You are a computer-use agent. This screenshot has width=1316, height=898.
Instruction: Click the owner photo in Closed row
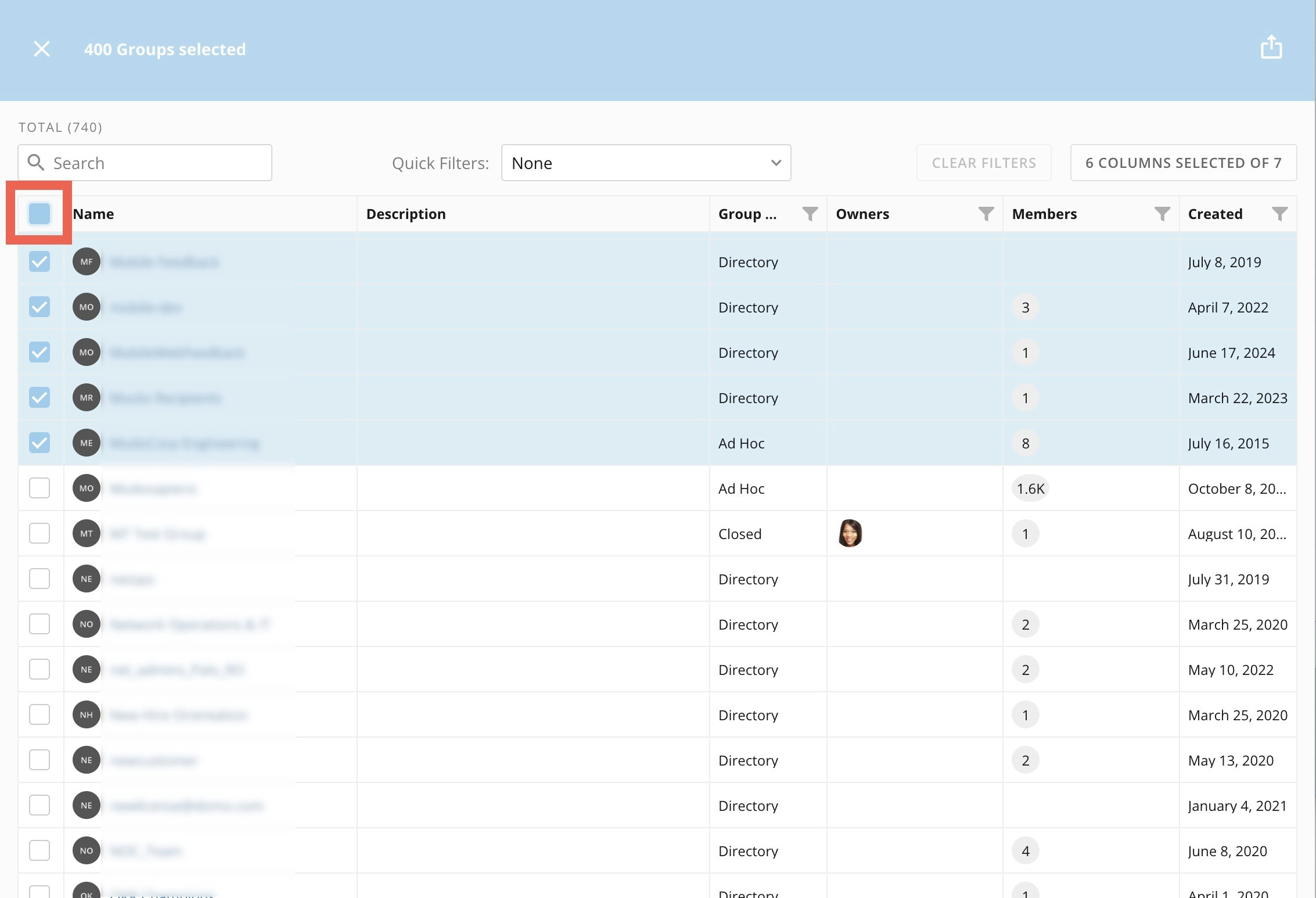click(x=850, y=533)
